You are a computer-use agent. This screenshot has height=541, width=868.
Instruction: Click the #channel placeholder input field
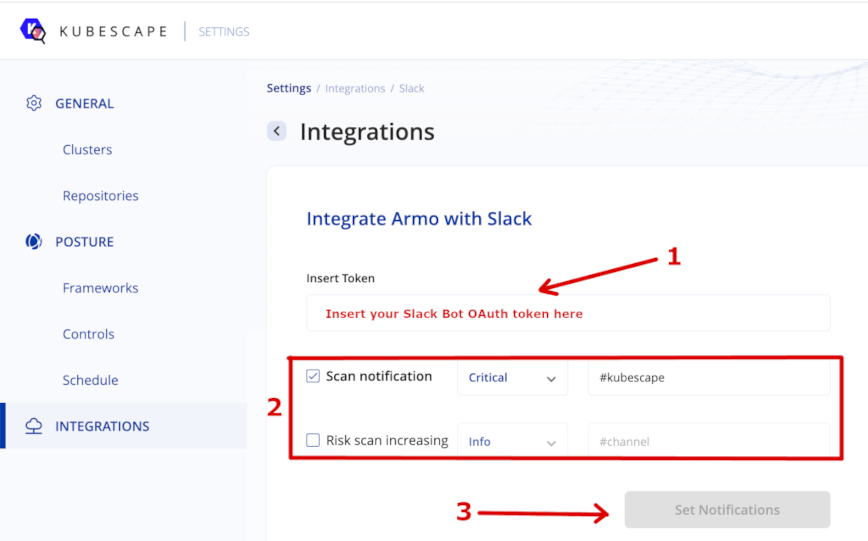click(709, 441)
